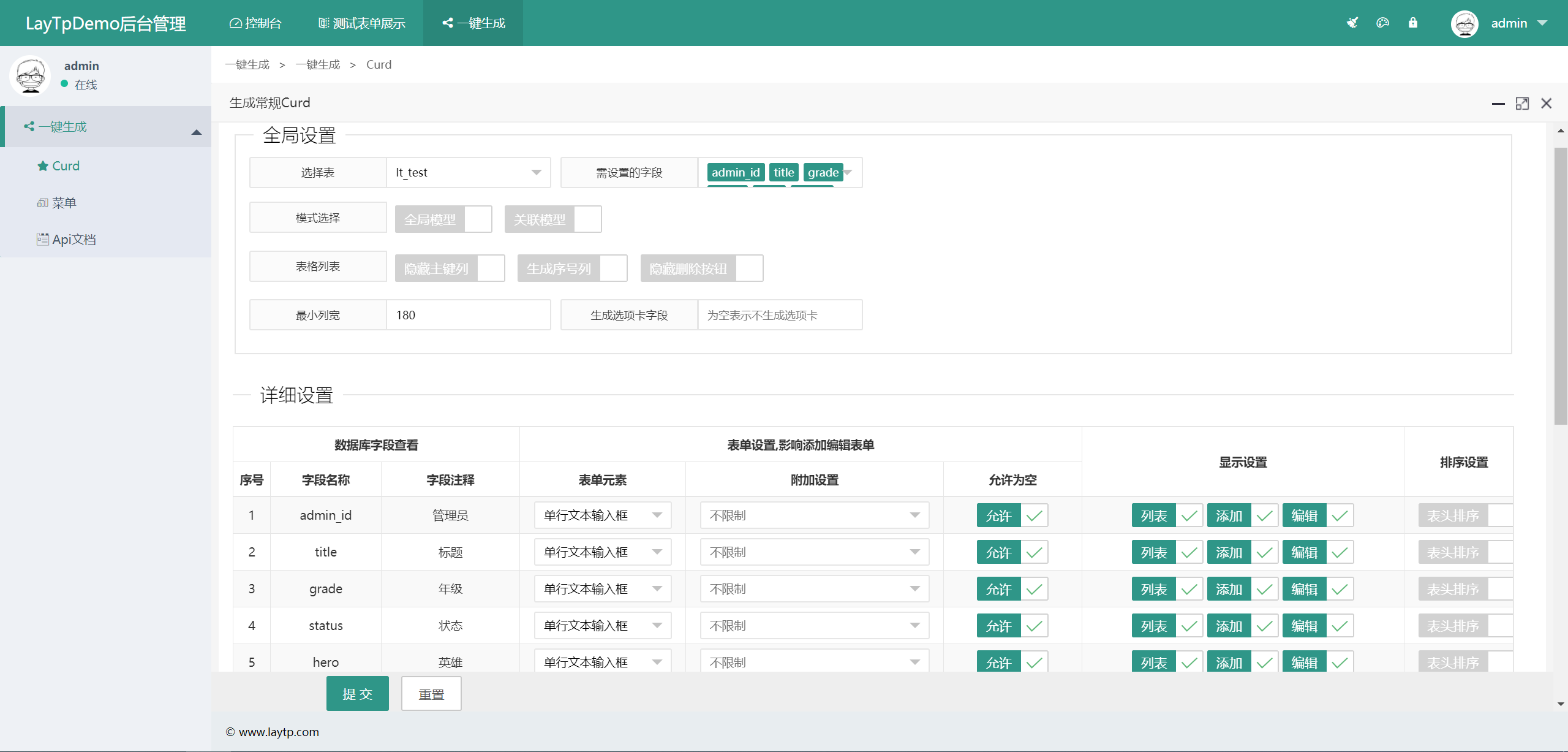Click the vertical scrollbar thumb
Viewport: 1568px width, 752px height.
click(x=1561, y=285)
